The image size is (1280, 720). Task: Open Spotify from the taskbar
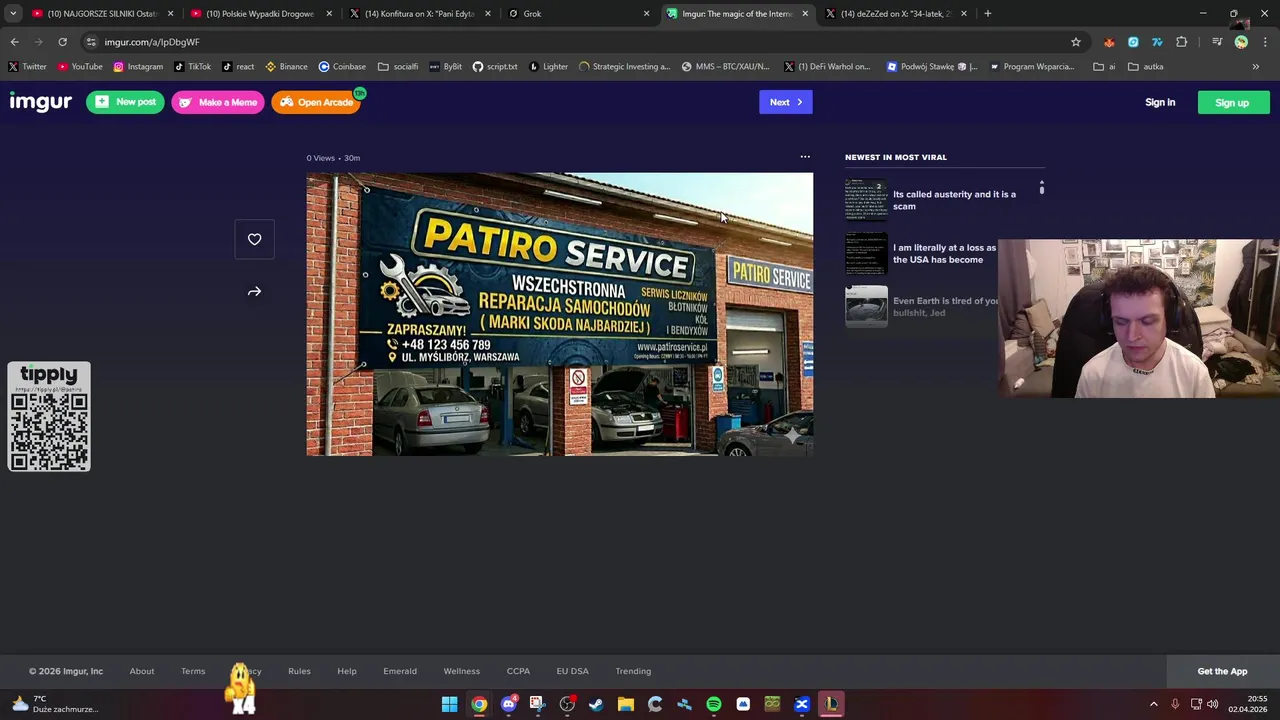714,704
